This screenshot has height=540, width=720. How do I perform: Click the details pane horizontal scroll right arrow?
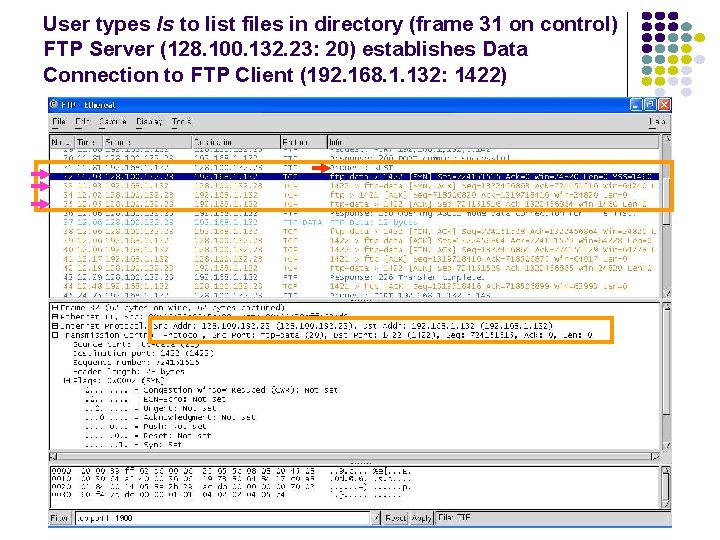coord(656,456)
